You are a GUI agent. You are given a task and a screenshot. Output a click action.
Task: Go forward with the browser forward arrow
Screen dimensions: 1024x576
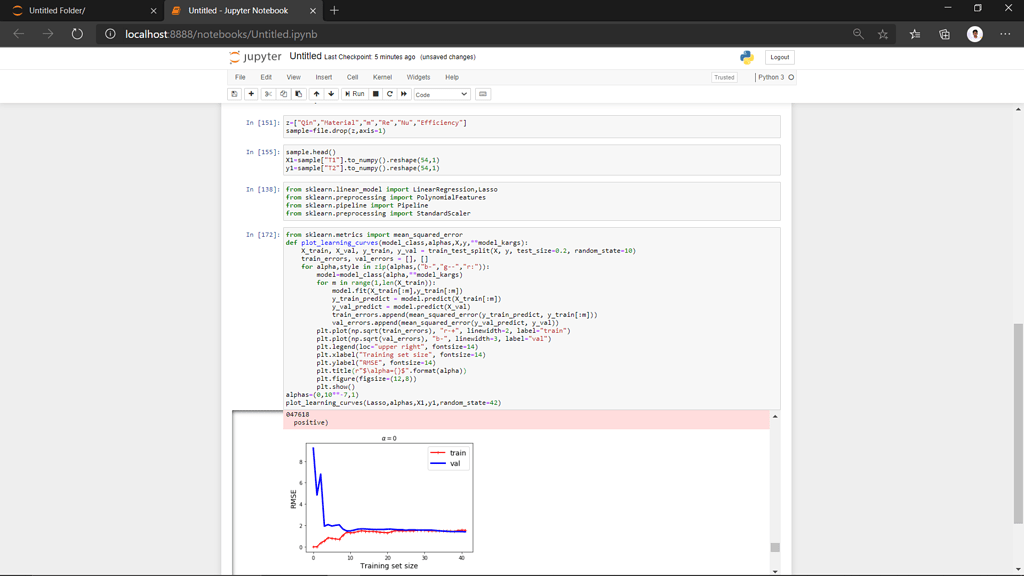point(48,34)
